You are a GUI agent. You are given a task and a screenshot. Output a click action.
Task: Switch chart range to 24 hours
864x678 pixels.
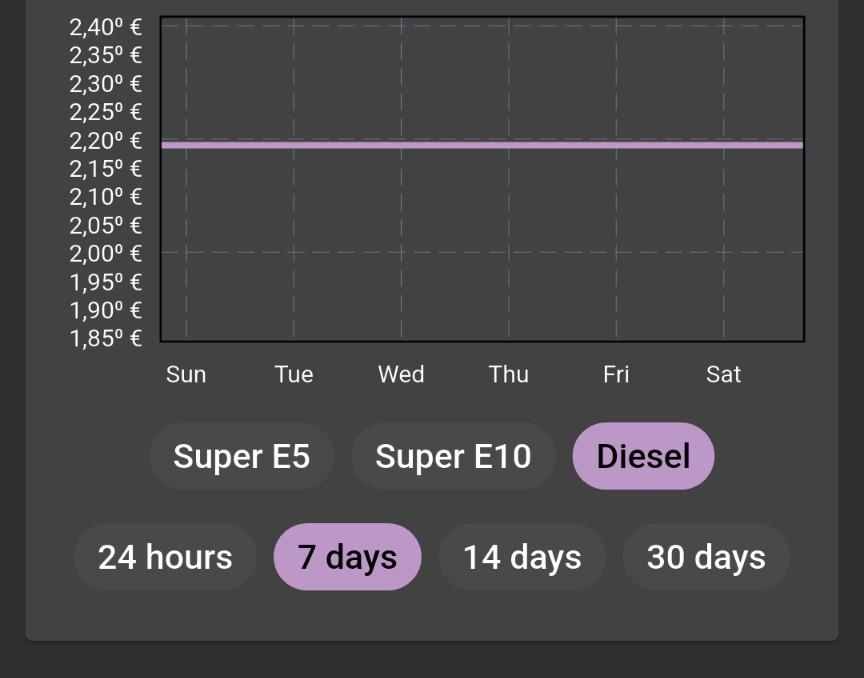pos(165,557)
